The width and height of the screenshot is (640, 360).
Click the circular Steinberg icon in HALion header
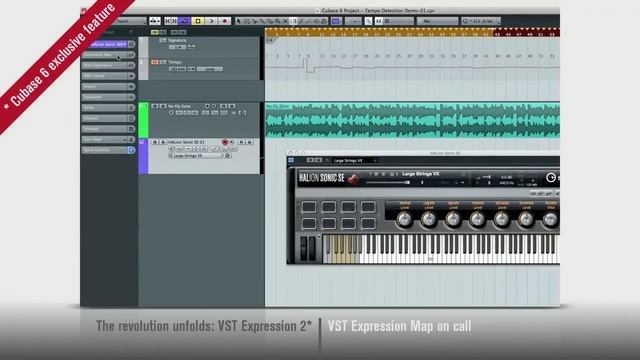click(551, 178)
